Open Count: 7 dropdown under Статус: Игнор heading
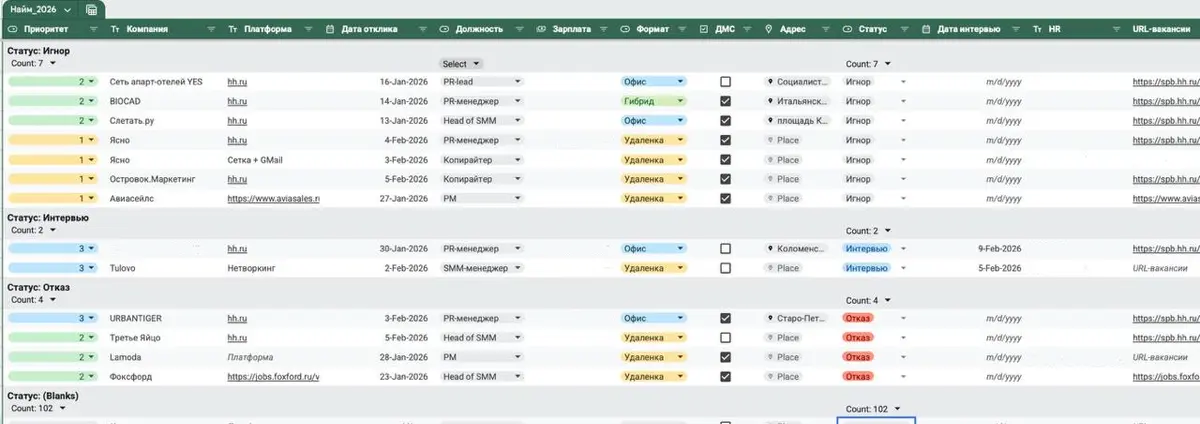This screenshot has height=424, width=1200. (x=33, y=63)
